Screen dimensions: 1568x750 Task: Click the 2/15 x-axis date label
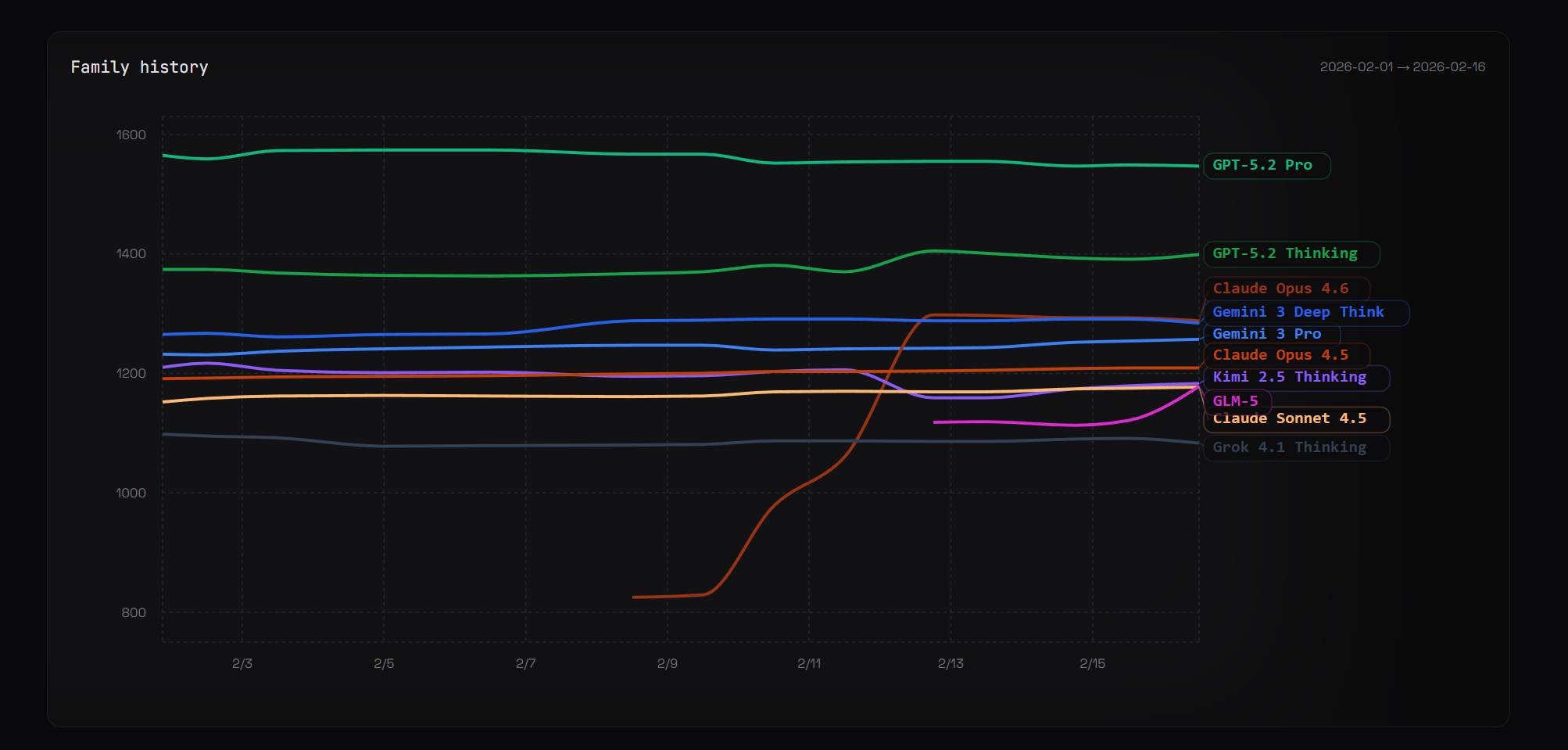point(1093,664)
